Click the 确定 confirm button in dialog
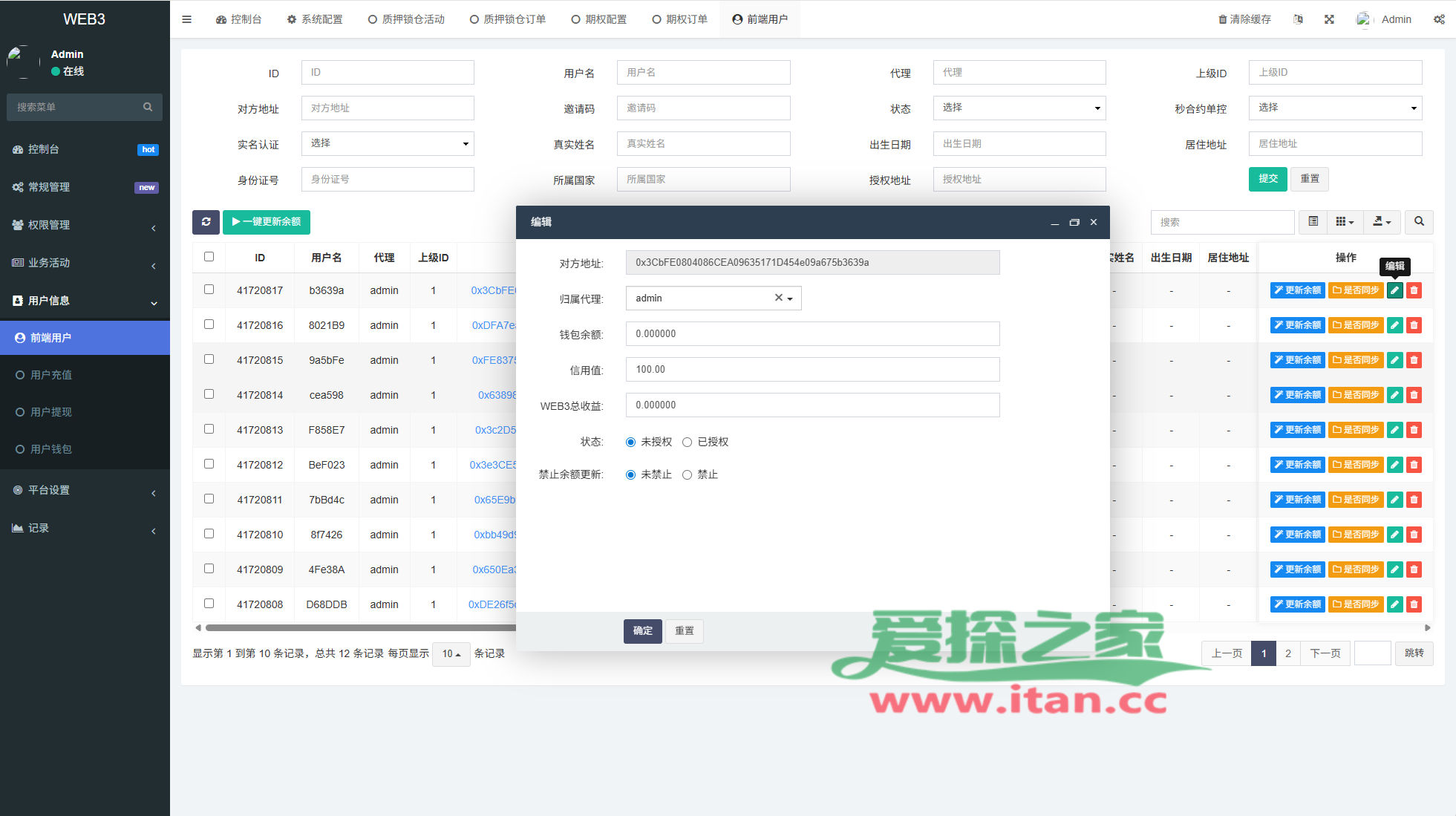 [x=642, y=631]
